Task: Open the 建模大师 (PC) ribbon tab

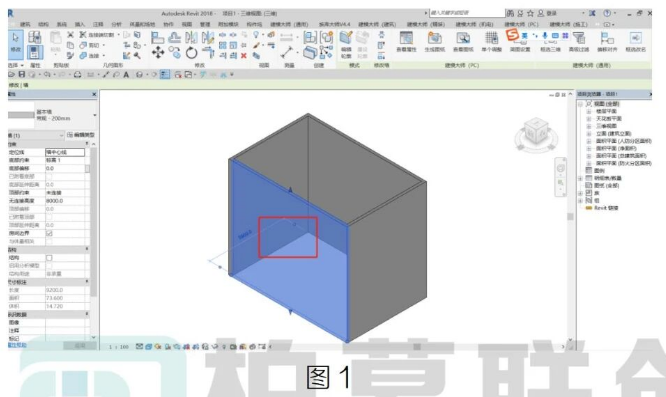Action: tap(521, 25)
